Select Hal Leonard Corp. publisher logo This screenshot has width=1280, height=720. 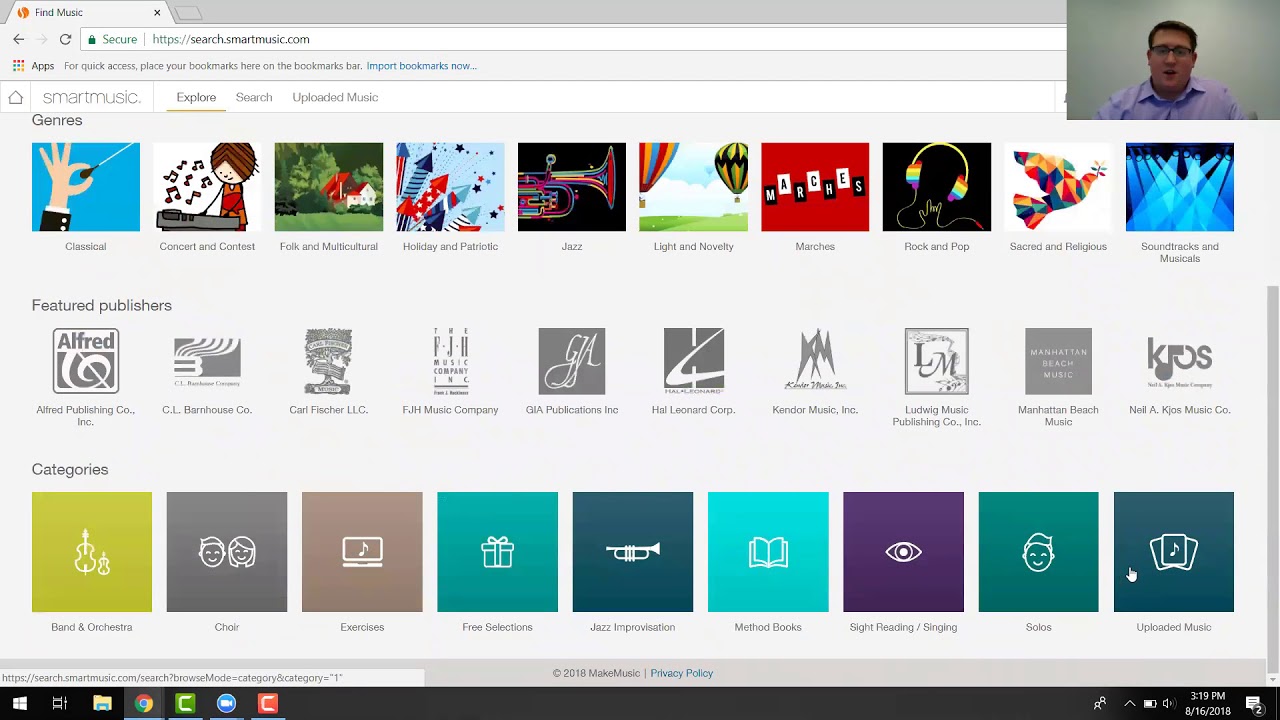[693, 361]
